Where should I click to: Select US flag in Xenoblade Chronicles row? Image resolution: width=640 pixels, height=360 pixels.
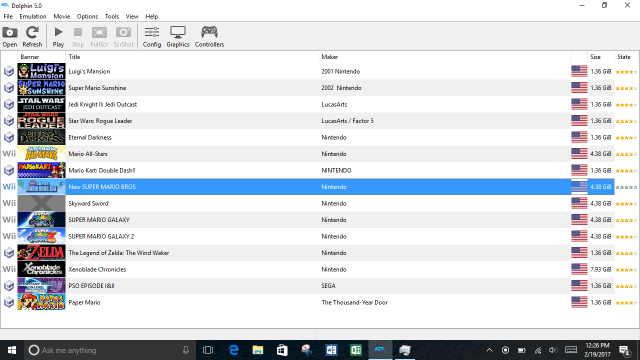pos(579,269)
